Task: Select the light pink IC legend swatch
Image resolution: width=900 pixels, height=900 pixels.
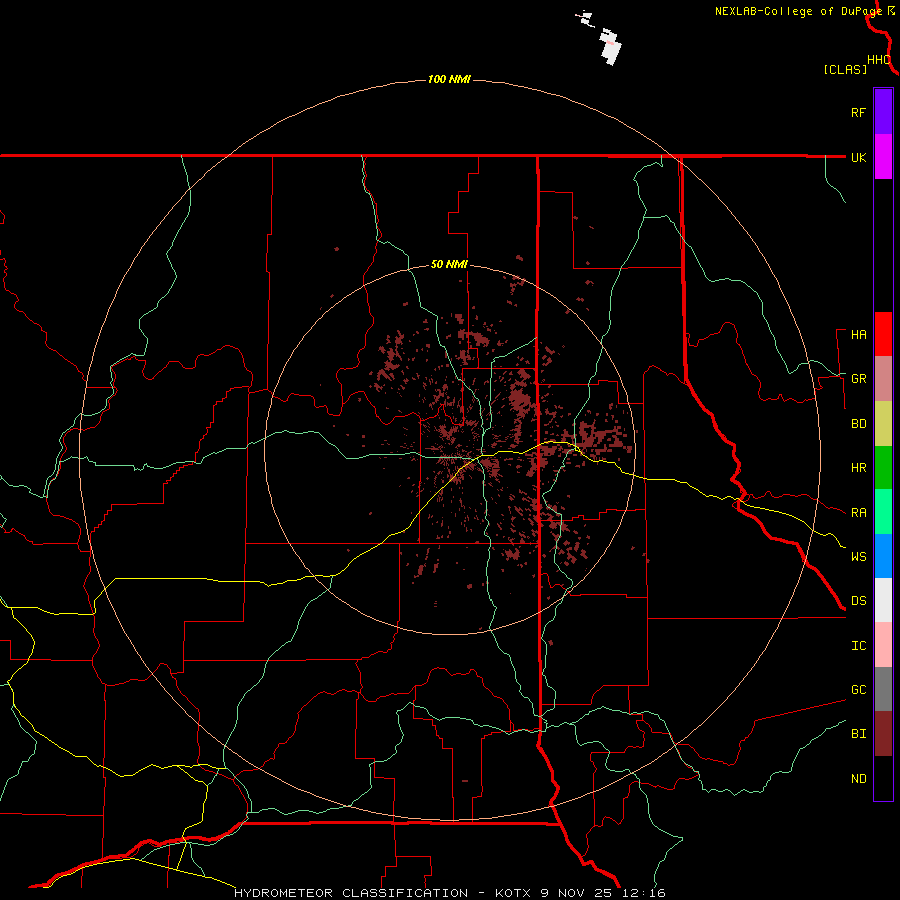Action: click(883, 645)
